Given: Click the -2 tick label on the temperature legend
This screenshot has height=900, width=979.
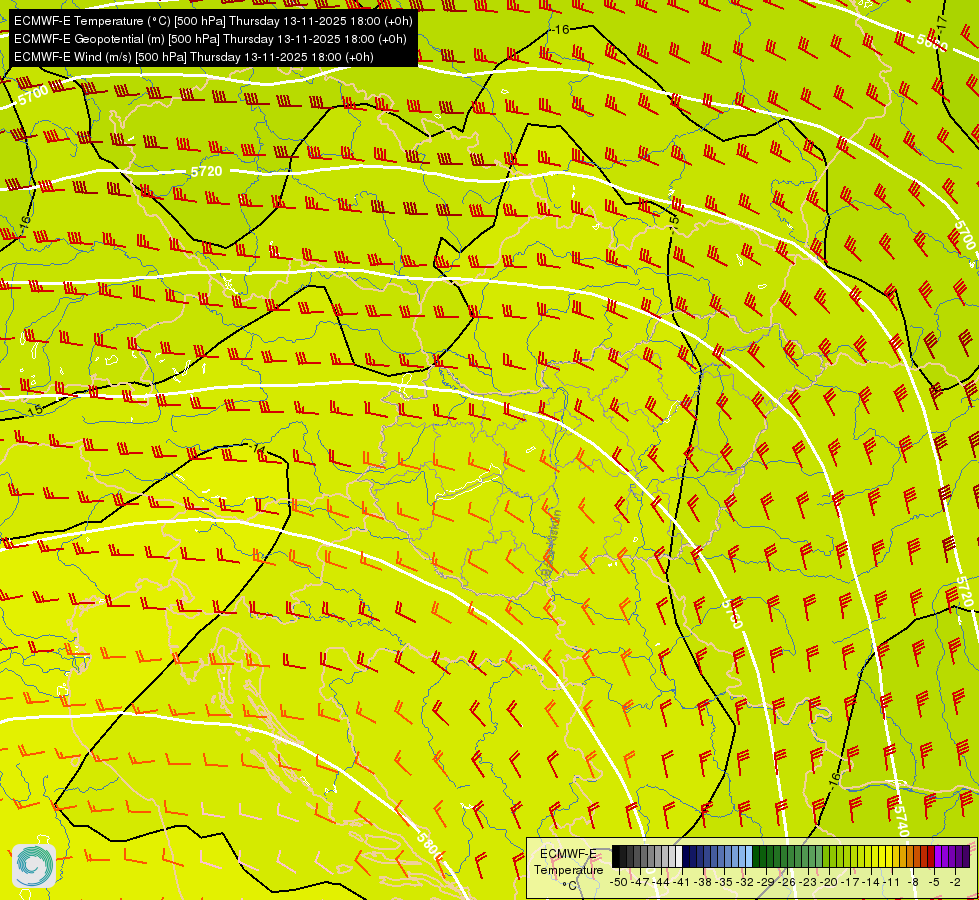Looking at the screenshot, I should coord(956,883).
